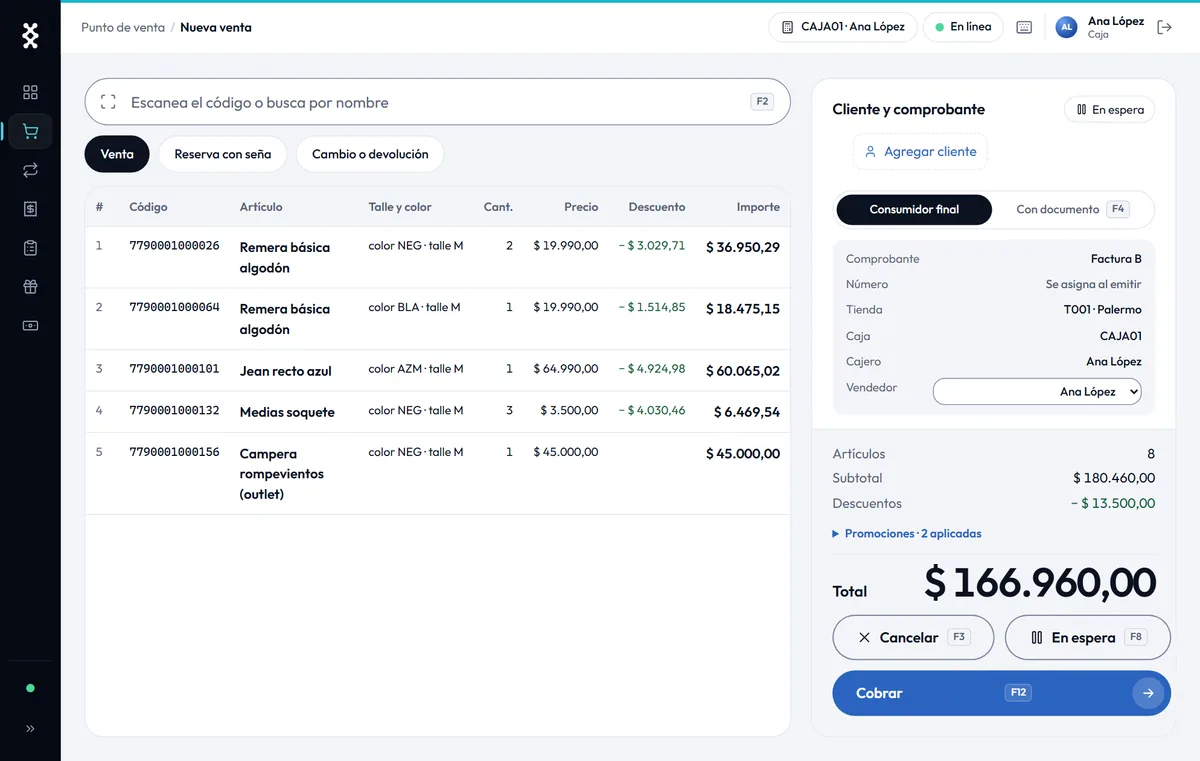
Task: Click the Cancelar button
Action: [x=913, y=637]
